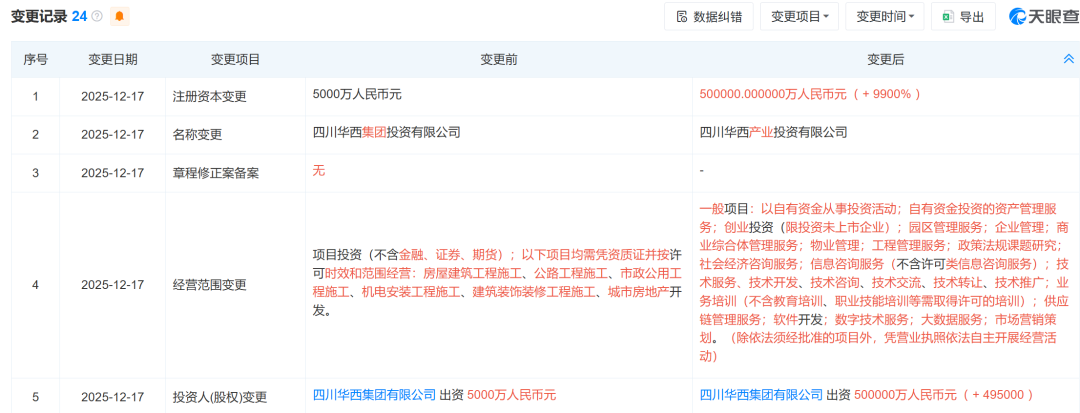Click the question mark help icon
Screen dimensions: 1080x413
coord(97,17)
